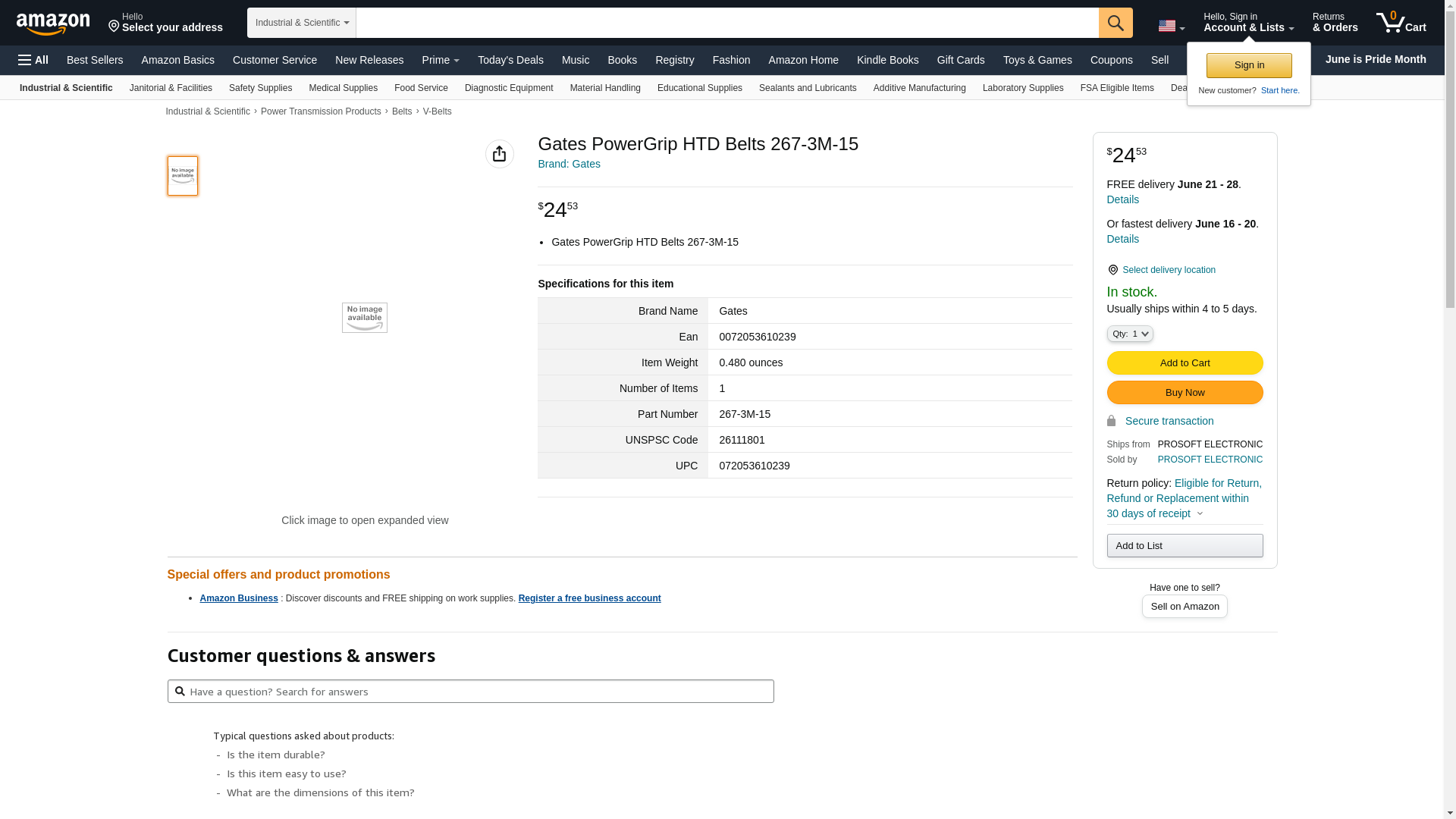Image resolution: width=1456 pixels, height=819 pixels.
Task: Expand the Prime menu dropdown
Action: pos(441,60)
